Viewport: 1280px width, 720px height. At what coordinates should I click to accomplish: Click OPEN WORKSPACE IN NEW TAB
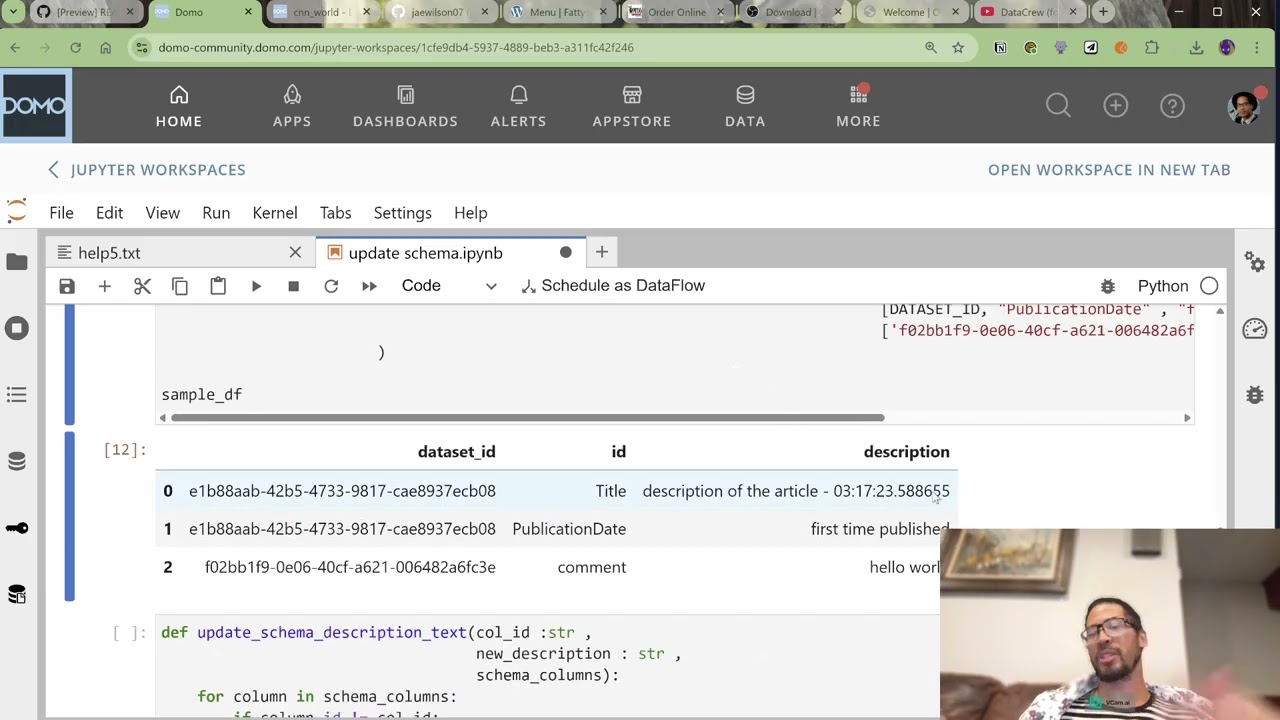pyautogui.click(x=1109, y=170)
